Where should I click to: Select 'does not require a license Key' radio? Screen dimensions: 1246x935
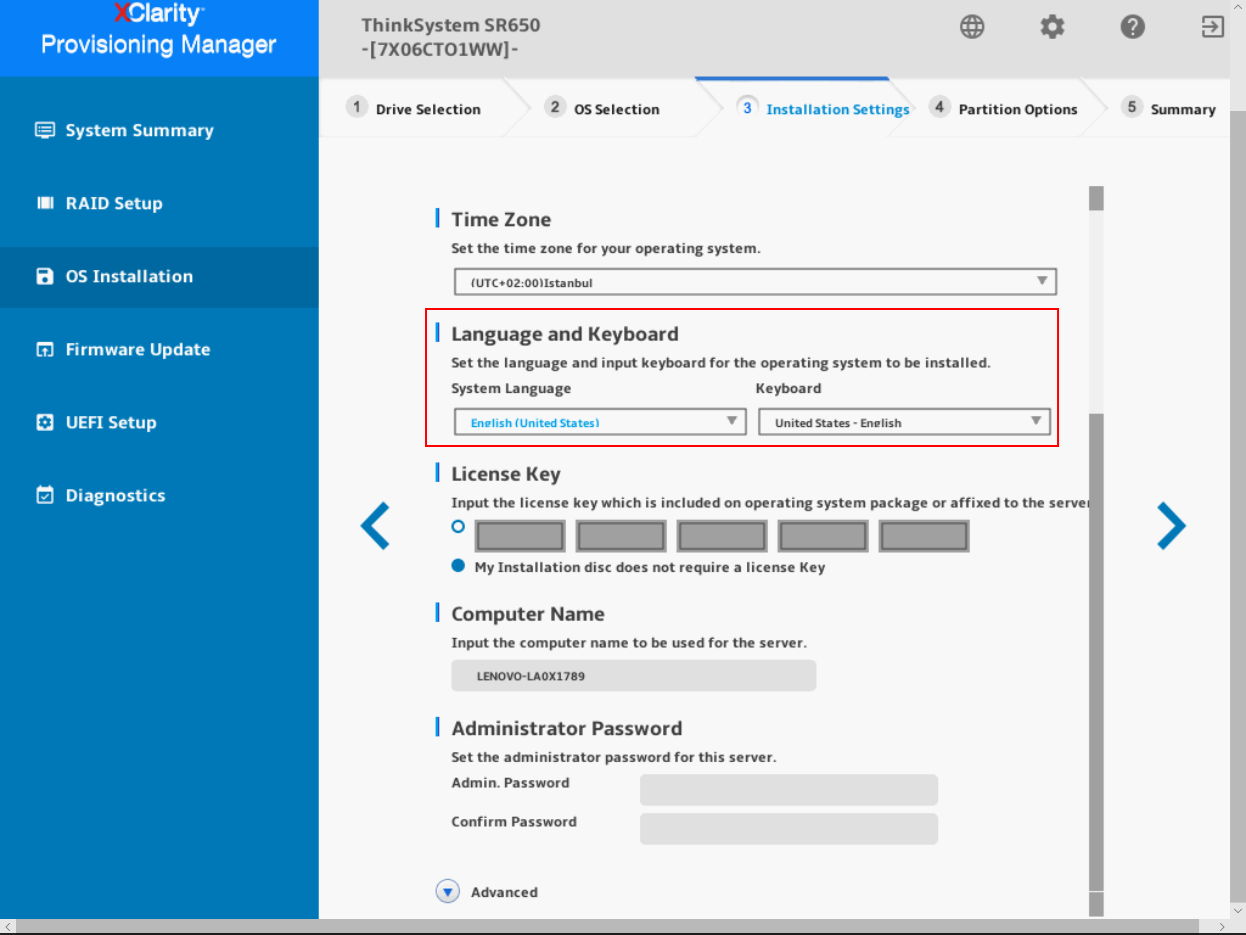(x=458, y=566)
